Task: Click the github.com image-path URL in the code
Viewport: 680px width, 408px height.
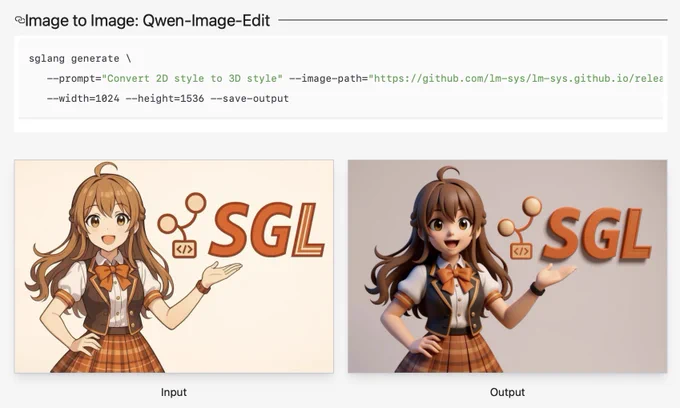Action: (516, 78)
